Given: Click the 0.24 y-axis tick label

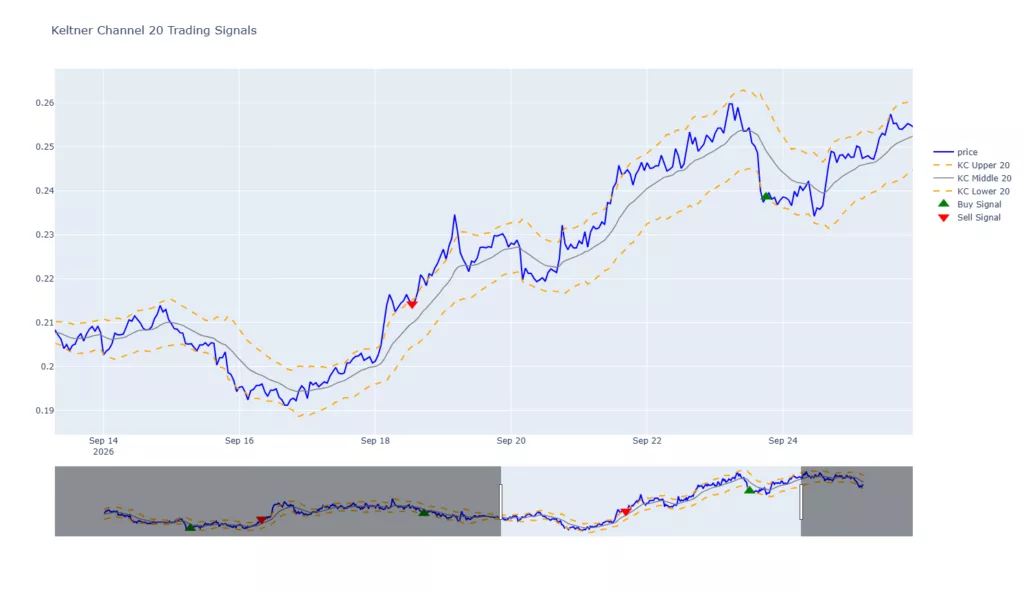Looking at the screenshot, I should [x=45, y=191].
